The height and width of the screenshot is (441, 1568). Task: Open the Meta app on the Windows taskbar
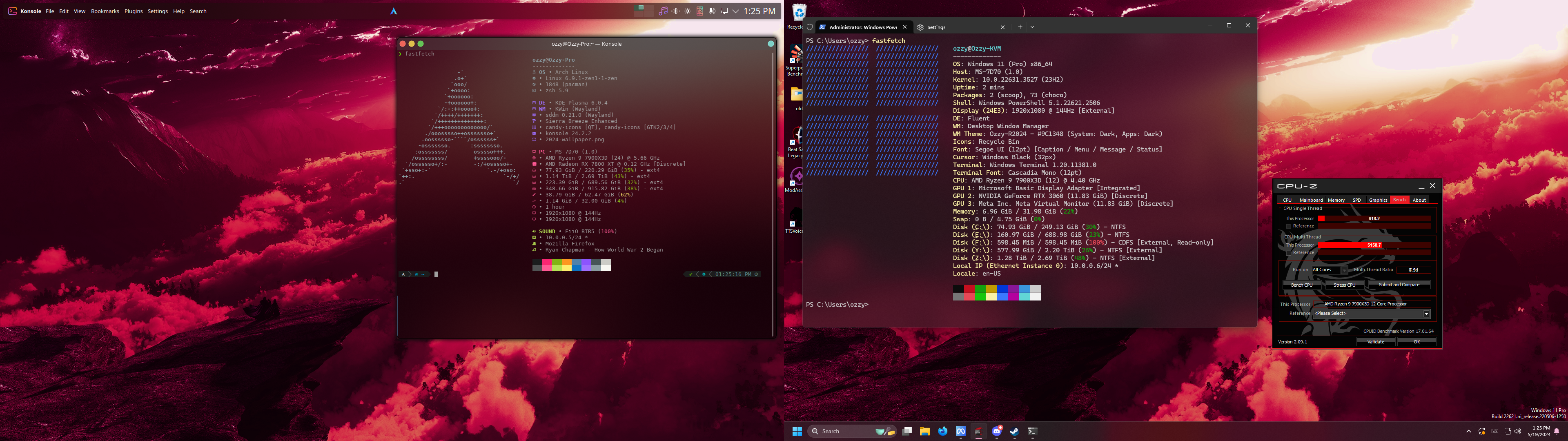click(960, 431)
